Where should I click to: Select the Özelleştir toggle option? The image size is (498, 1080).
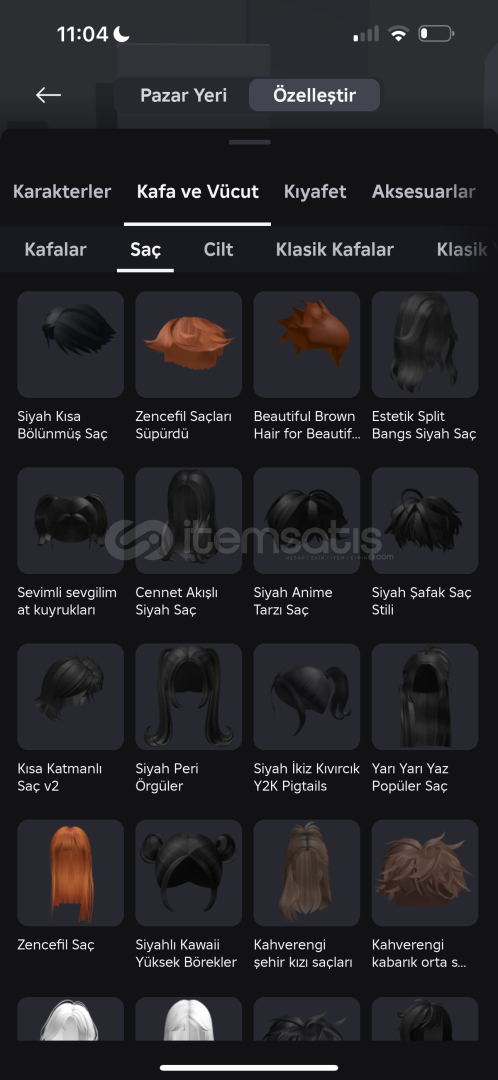click(x=314, y=95)
